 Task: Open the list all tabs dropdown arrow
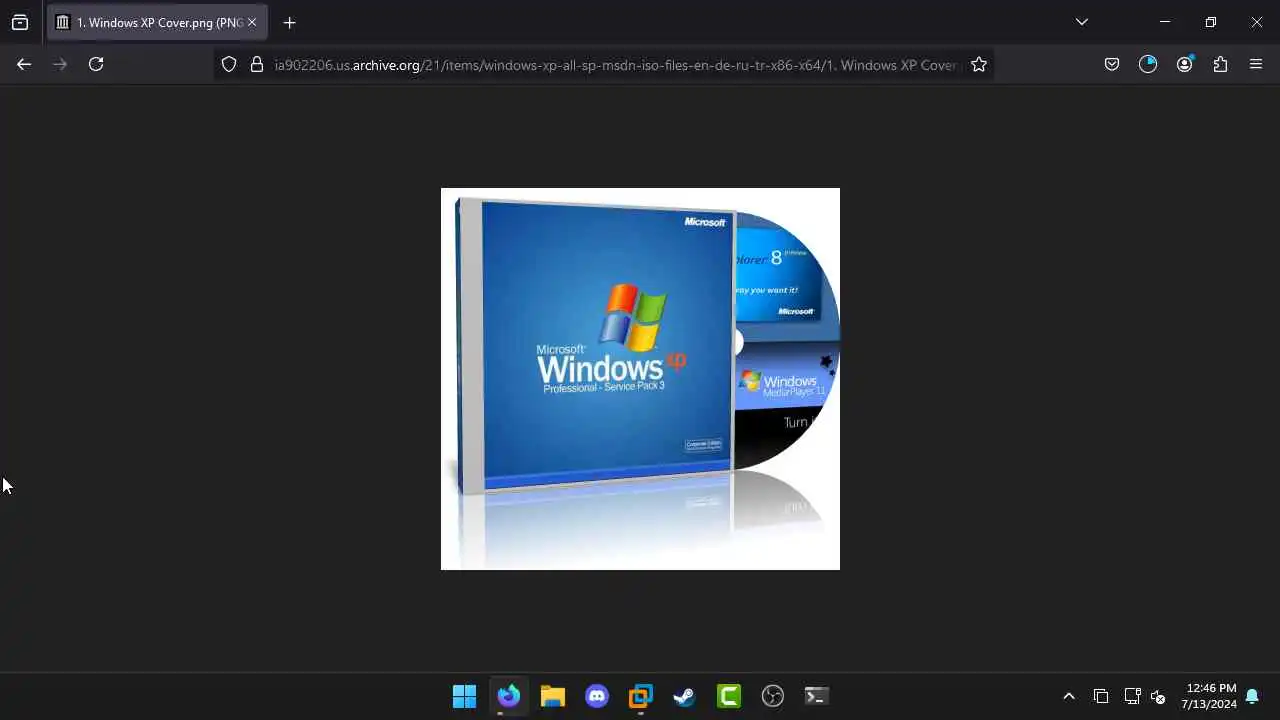tap(1081, 22)
